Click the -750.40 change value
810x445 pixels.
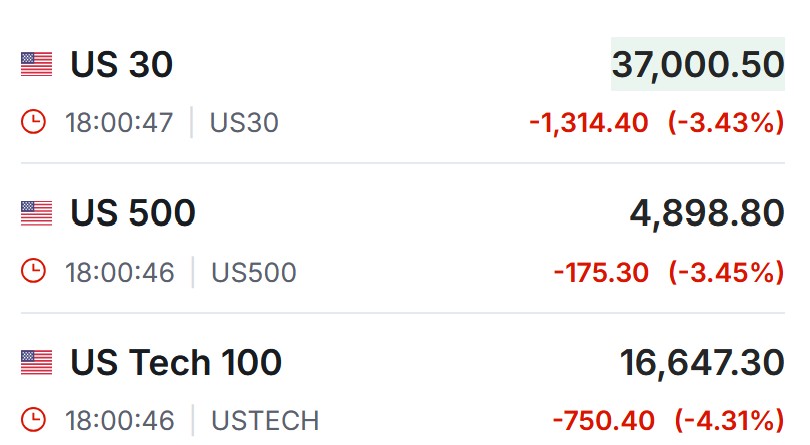coord(603,420)
